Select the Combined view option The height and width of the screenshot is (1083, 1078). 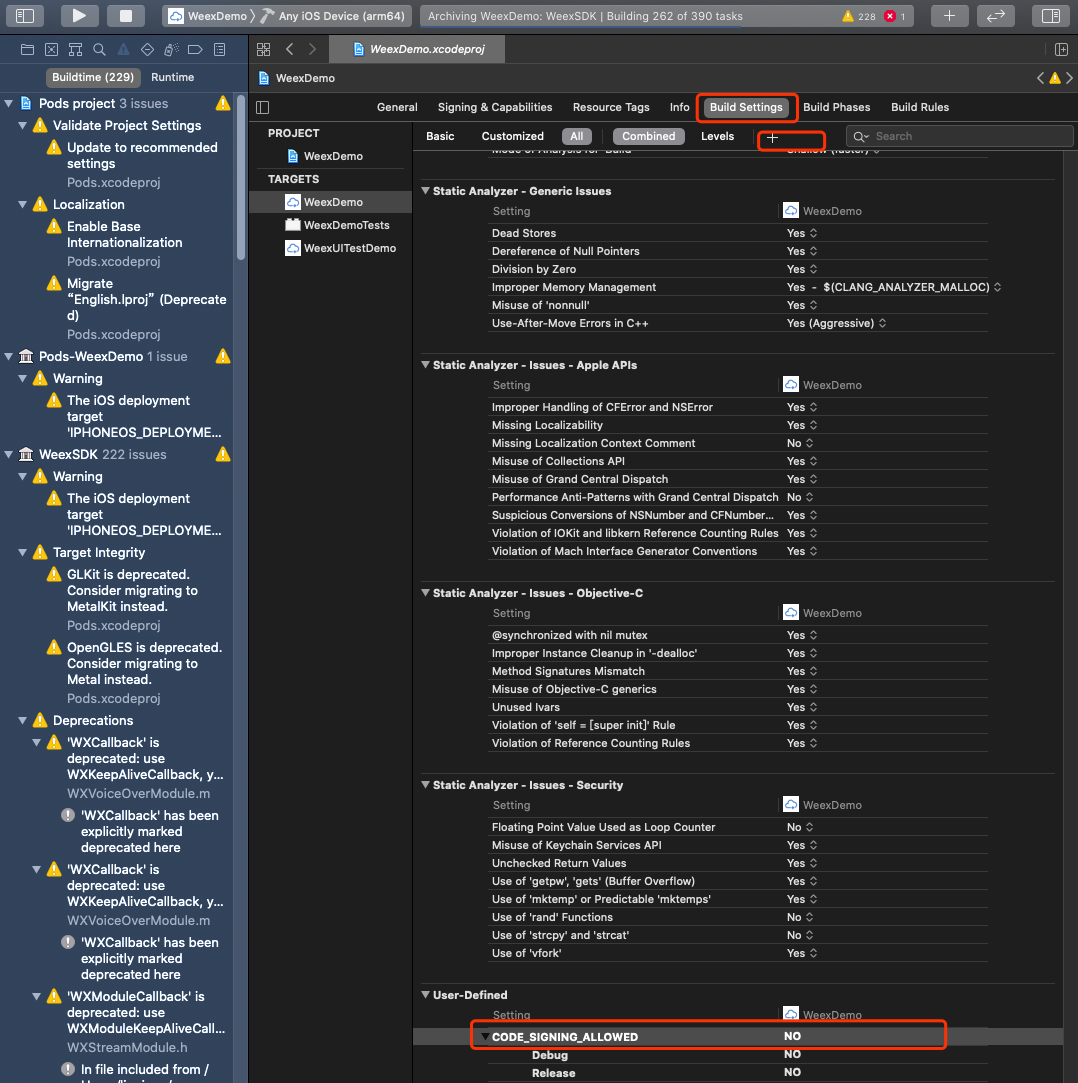(648, 136)
